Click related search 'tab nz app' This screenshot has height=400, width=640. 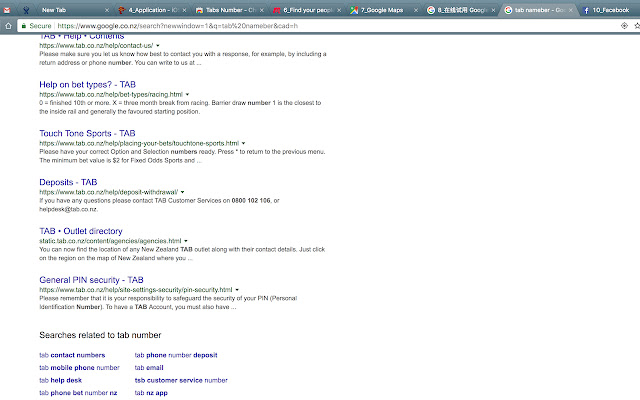[x=151, y=393]
